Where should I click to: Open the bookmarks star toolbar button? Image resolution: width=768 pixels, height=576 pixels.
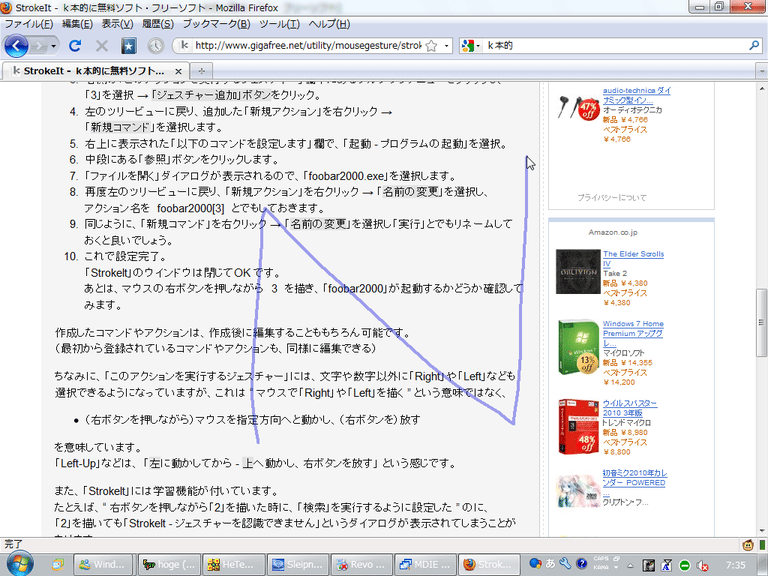128,46
